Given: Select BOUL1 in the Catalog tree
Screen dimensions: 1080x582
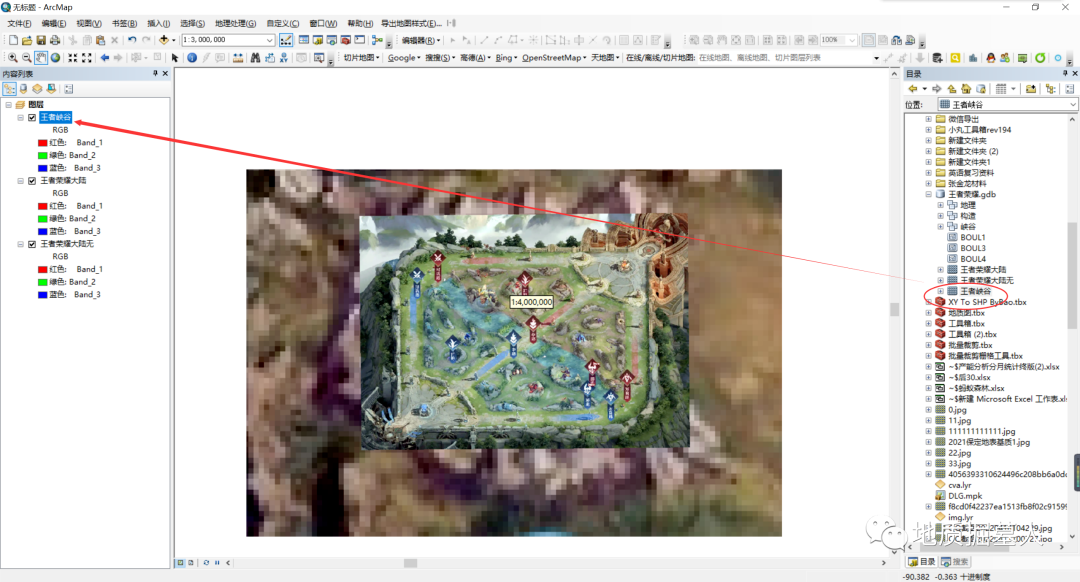Looking at the screenshot, I should (973, 238).
